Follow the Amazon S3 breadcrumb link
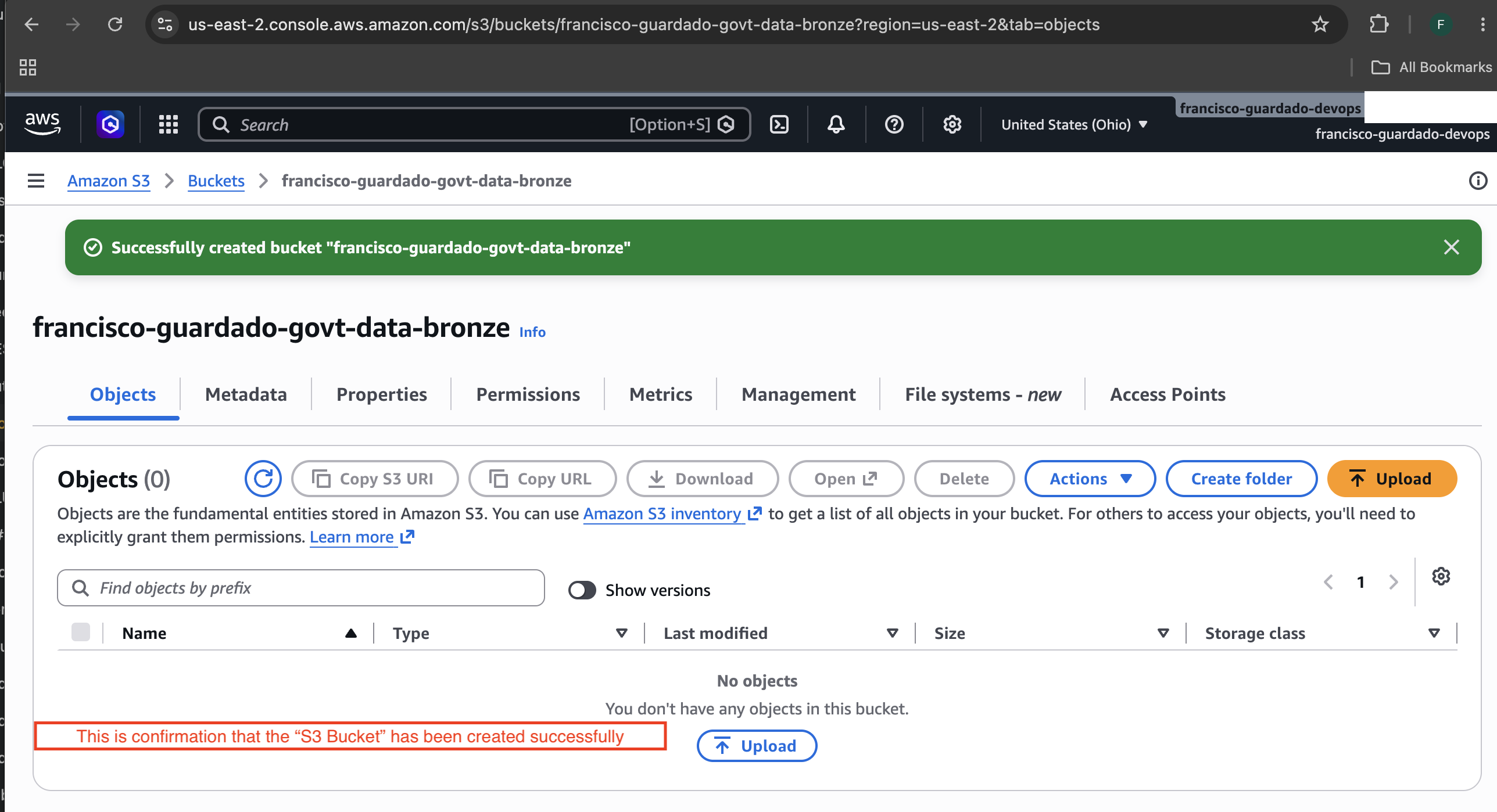This screenshot has width=1497, height=812. point(109,181)
